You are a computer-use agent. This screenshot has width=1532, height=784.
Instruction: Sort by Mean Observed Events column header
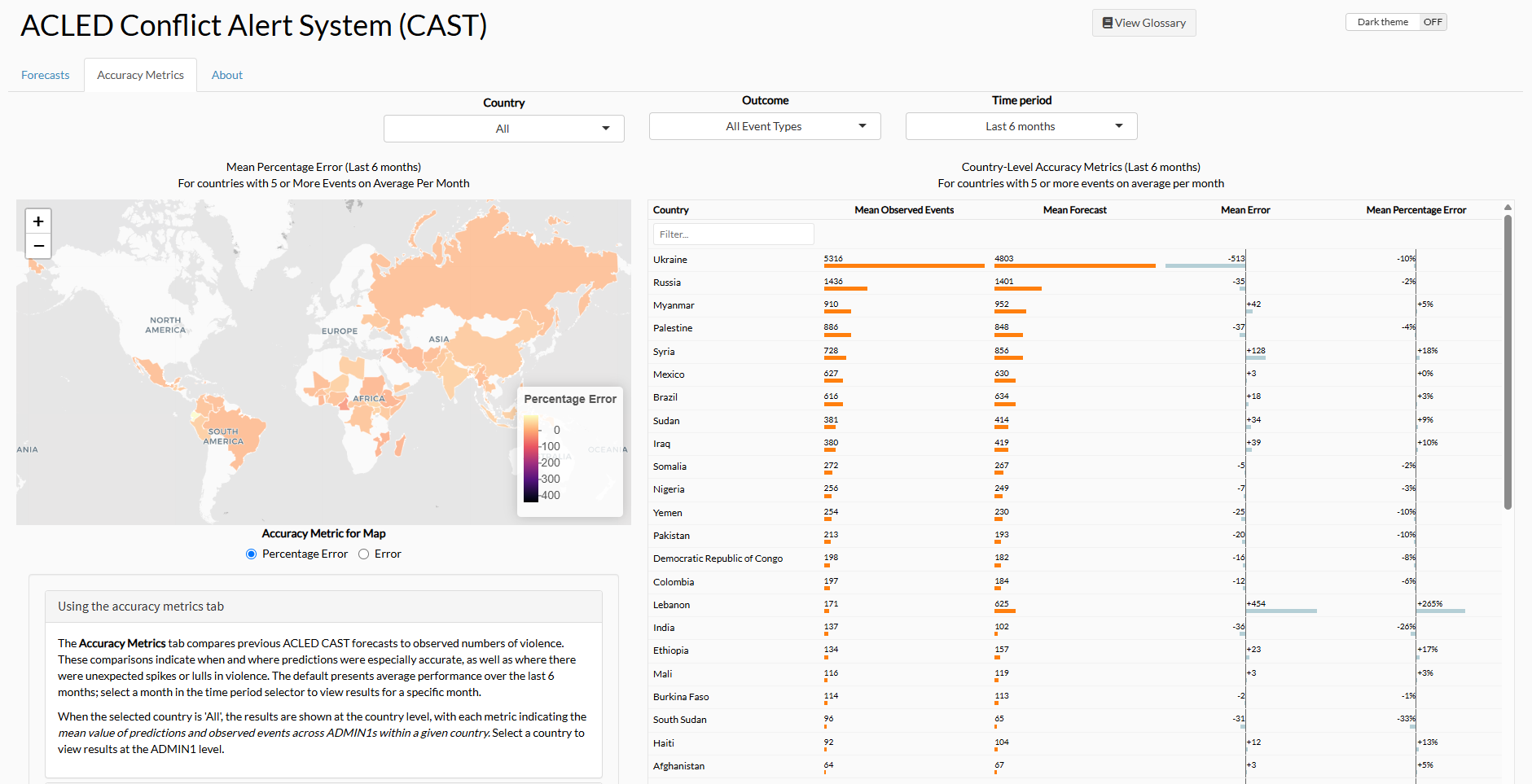904,210
